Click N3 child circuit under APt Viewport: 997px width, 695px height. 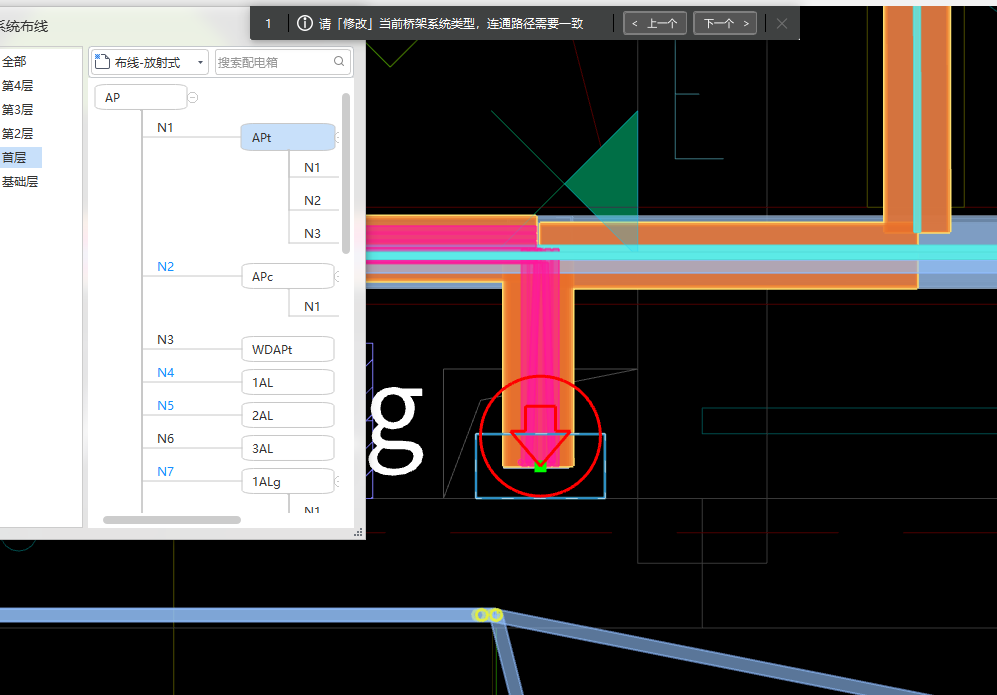point(312,234)
